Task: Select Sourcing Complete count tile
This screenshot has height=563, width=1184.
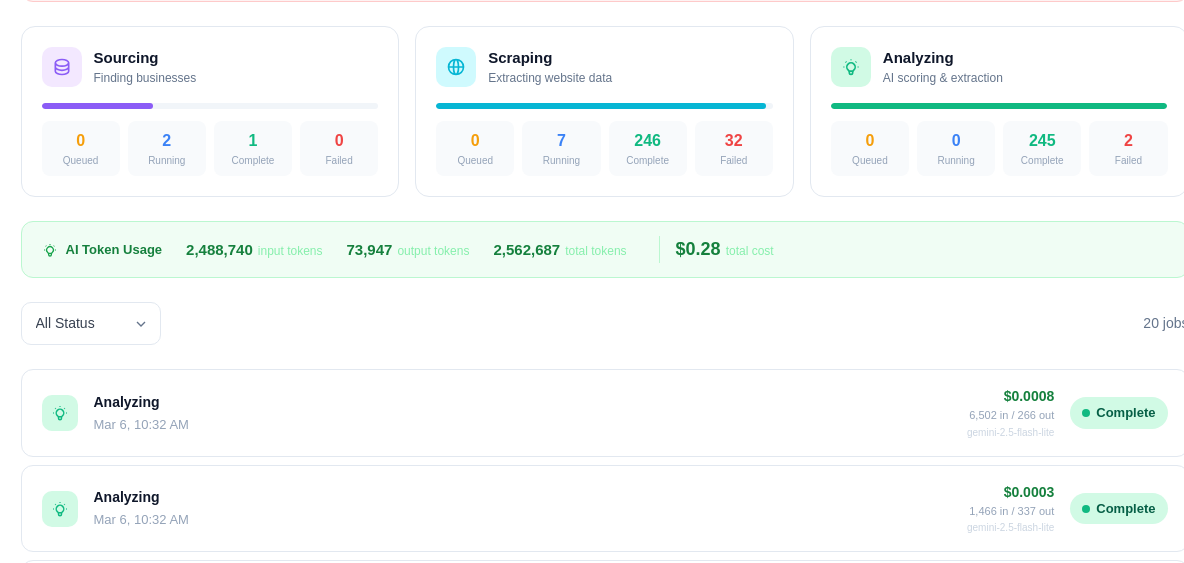Action: (253, 149)
